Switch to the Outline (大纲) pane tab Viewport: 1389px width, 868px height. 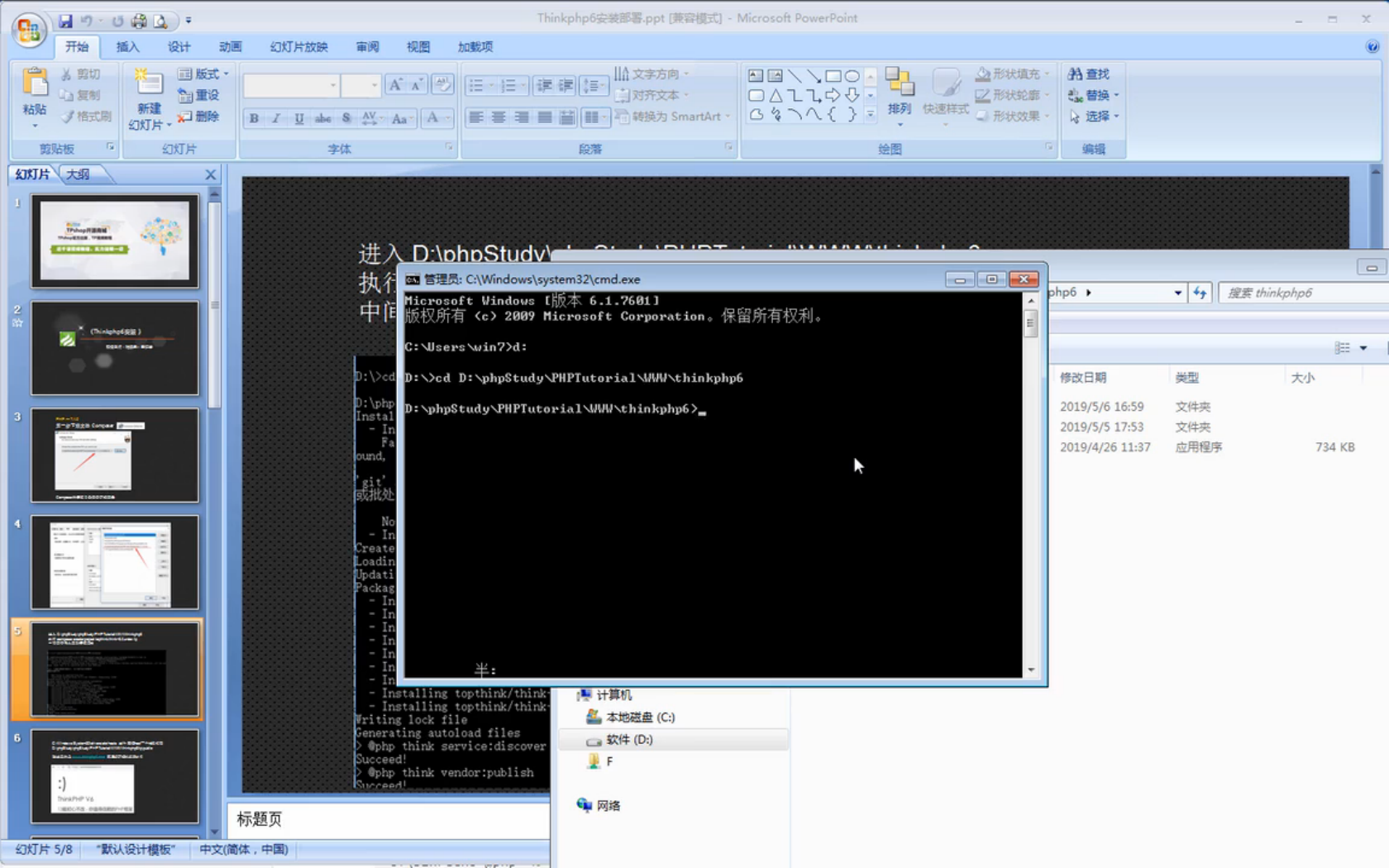coord(79,174)
